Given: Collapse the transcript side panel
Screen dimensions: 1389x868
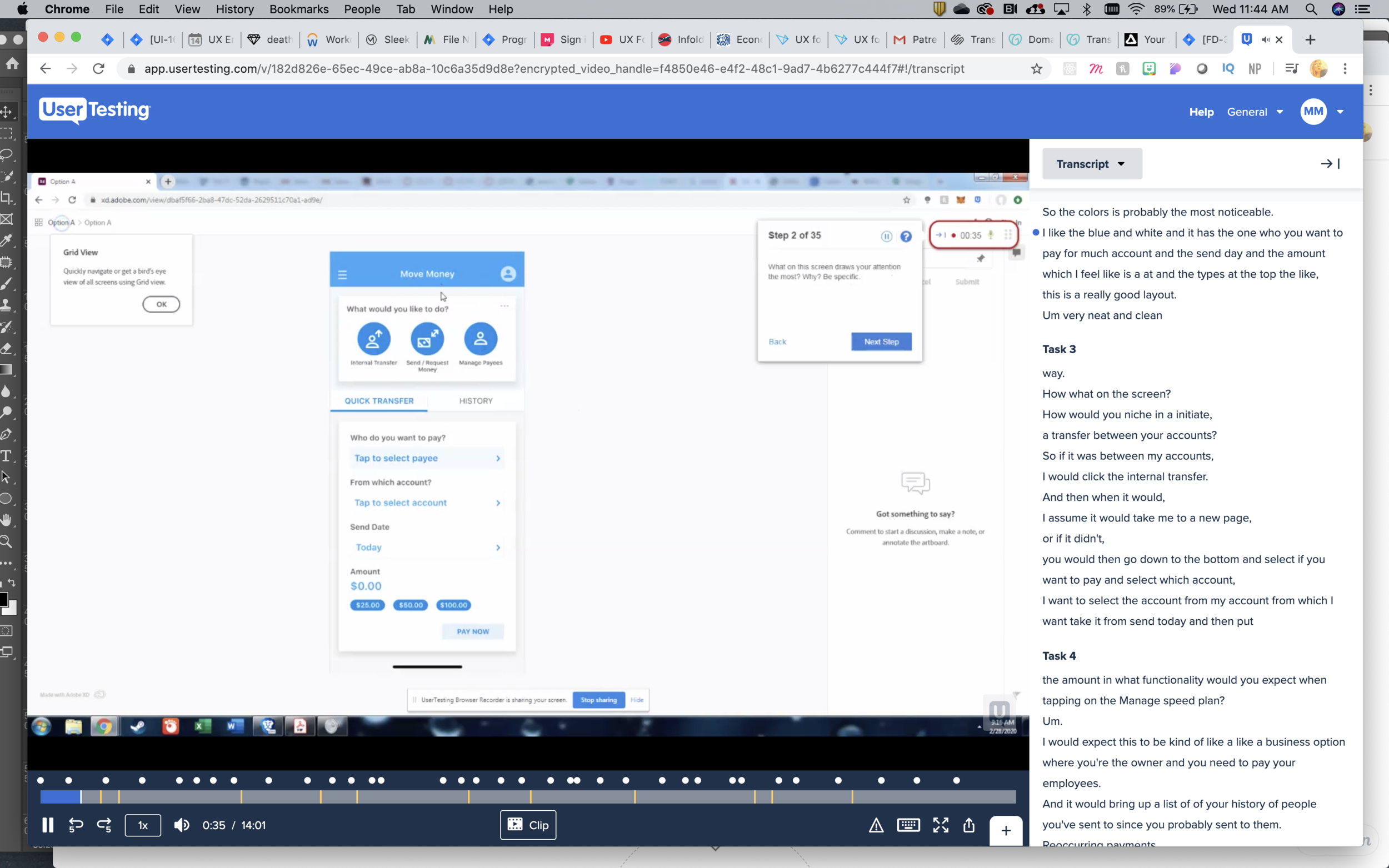Looking at the screenshot, I should [x=1330, y=164].
